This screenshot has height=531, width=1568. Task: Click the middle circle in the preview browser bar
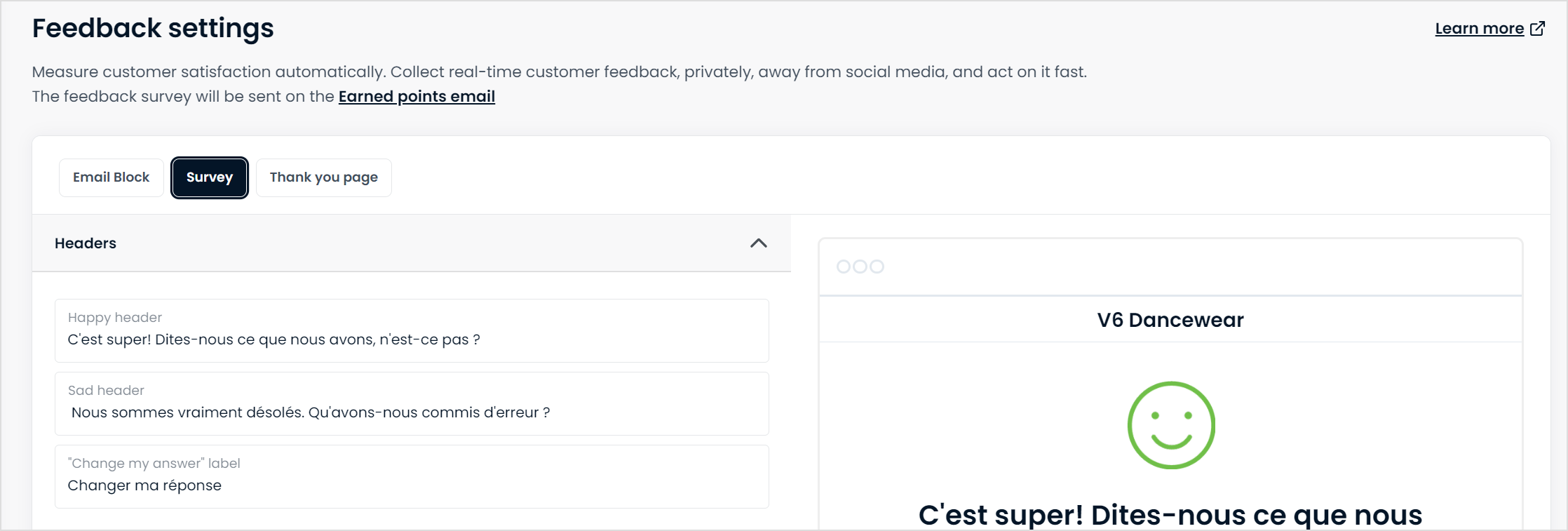pyautogui.click(x=860, y=267)
